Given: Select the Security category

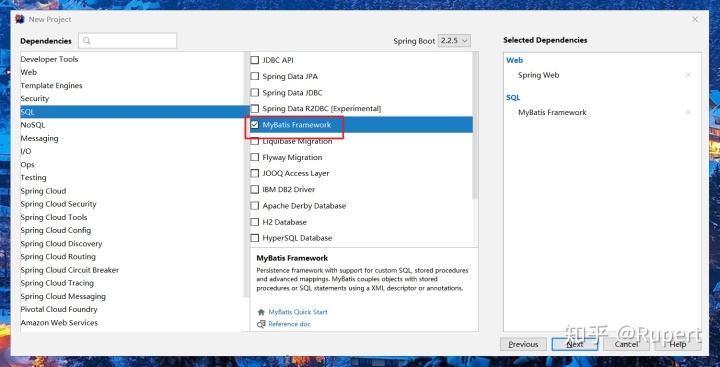Looking at the screenshot, I should pyautogui.click(x=34, y=98).
